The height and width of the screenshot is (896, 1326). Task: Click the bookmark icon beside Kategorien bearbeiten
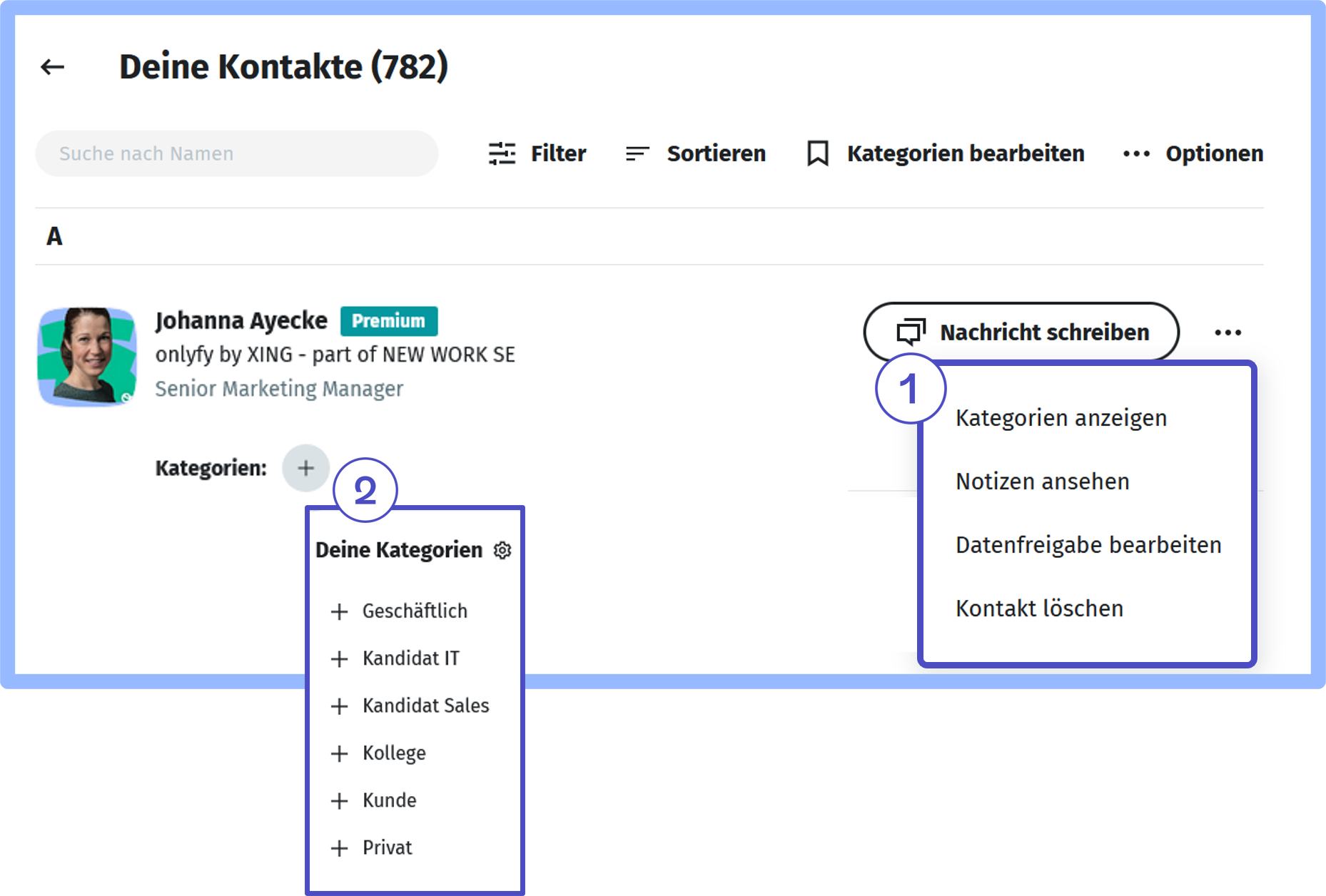pos(818,153)
